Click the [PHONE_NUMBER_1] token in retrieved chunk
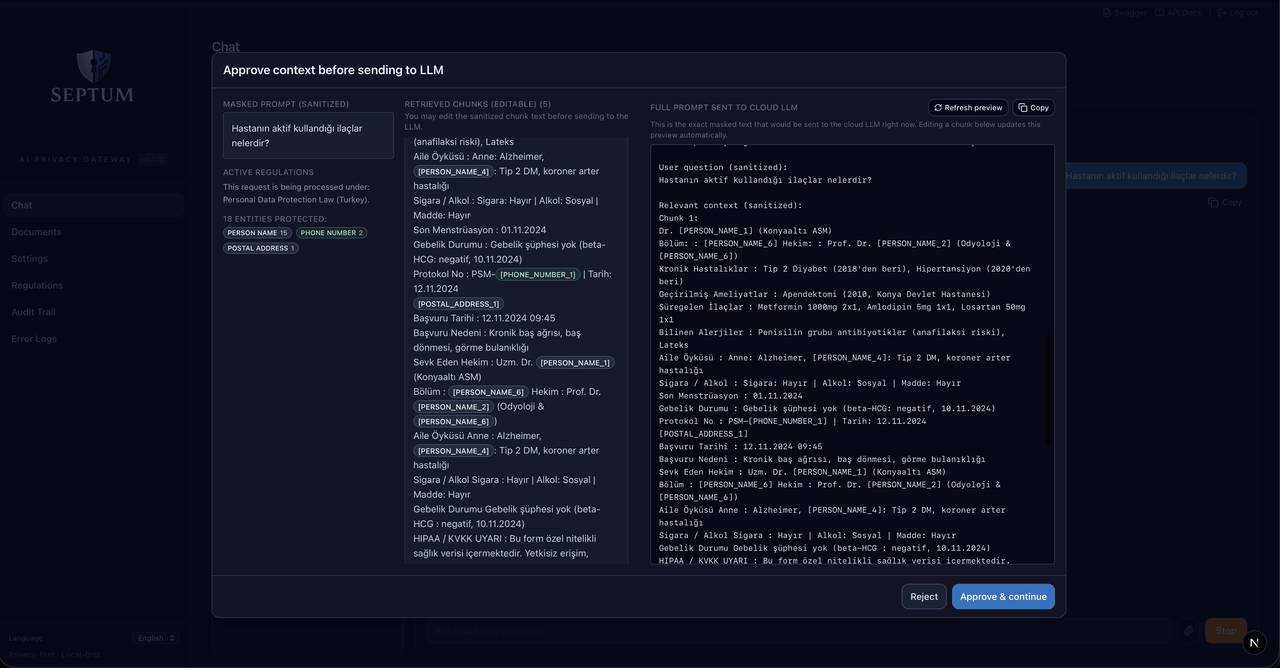Screen dimensions: 1280x668 538,274
